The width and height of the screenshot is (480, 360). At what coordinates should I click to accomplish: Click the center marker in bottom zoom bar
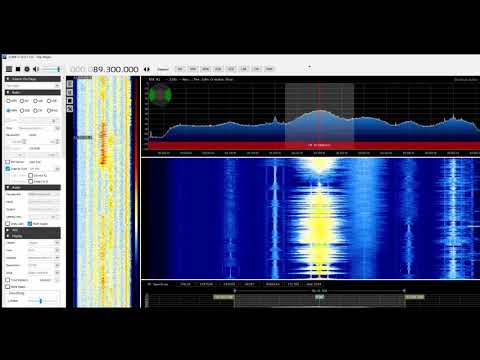click(x=319, y=297)
